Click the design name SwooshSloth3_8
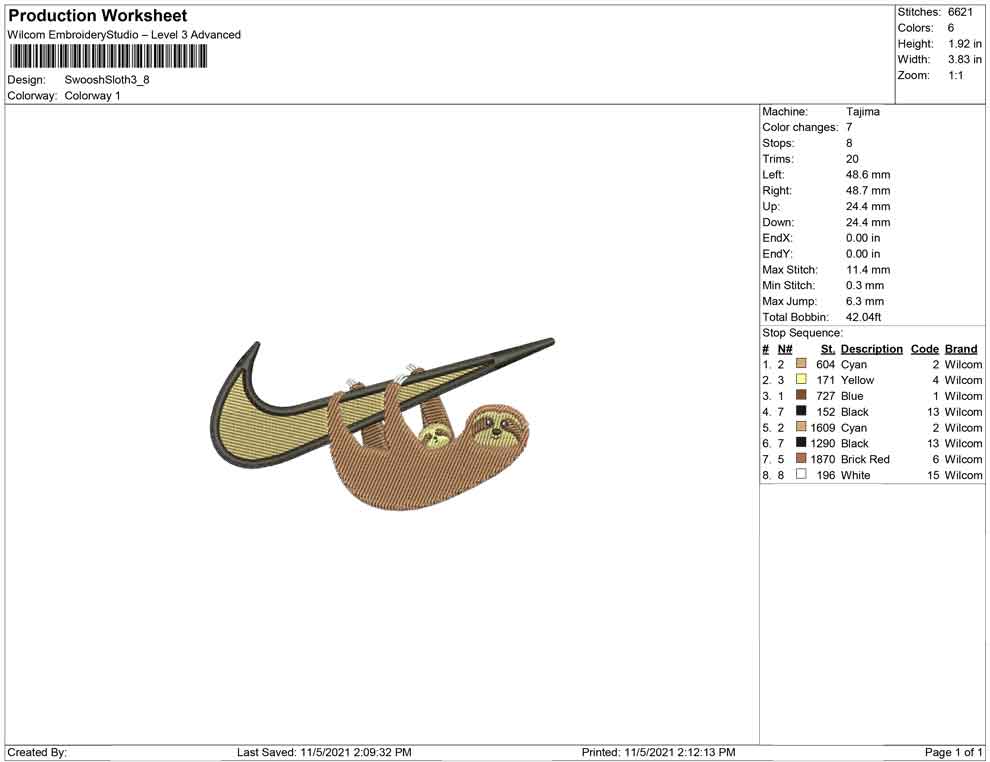990x762 pixels. (x=107, y=80)
